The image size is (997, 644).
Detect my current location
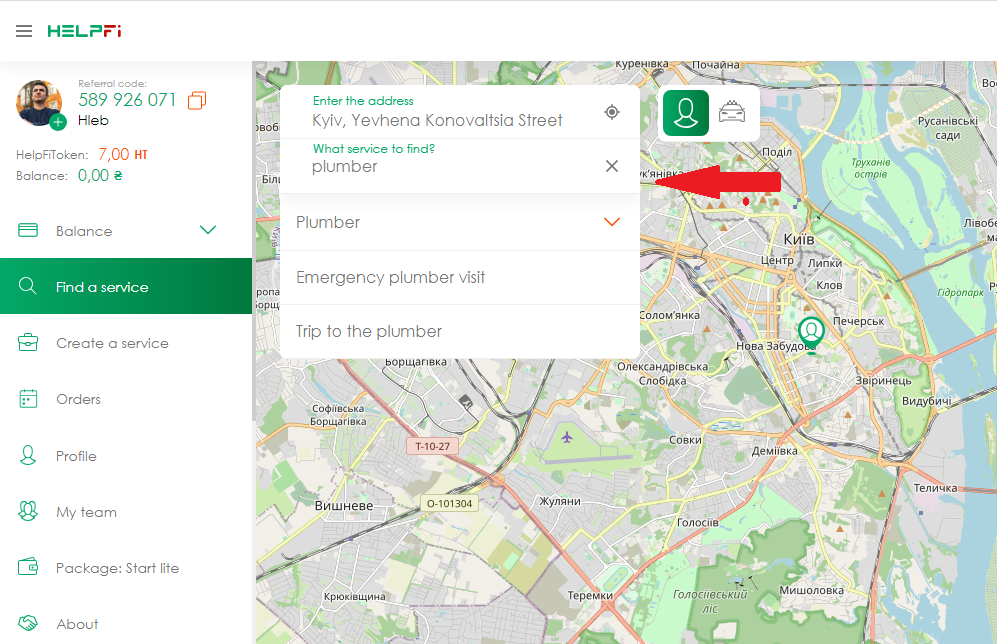612,112
